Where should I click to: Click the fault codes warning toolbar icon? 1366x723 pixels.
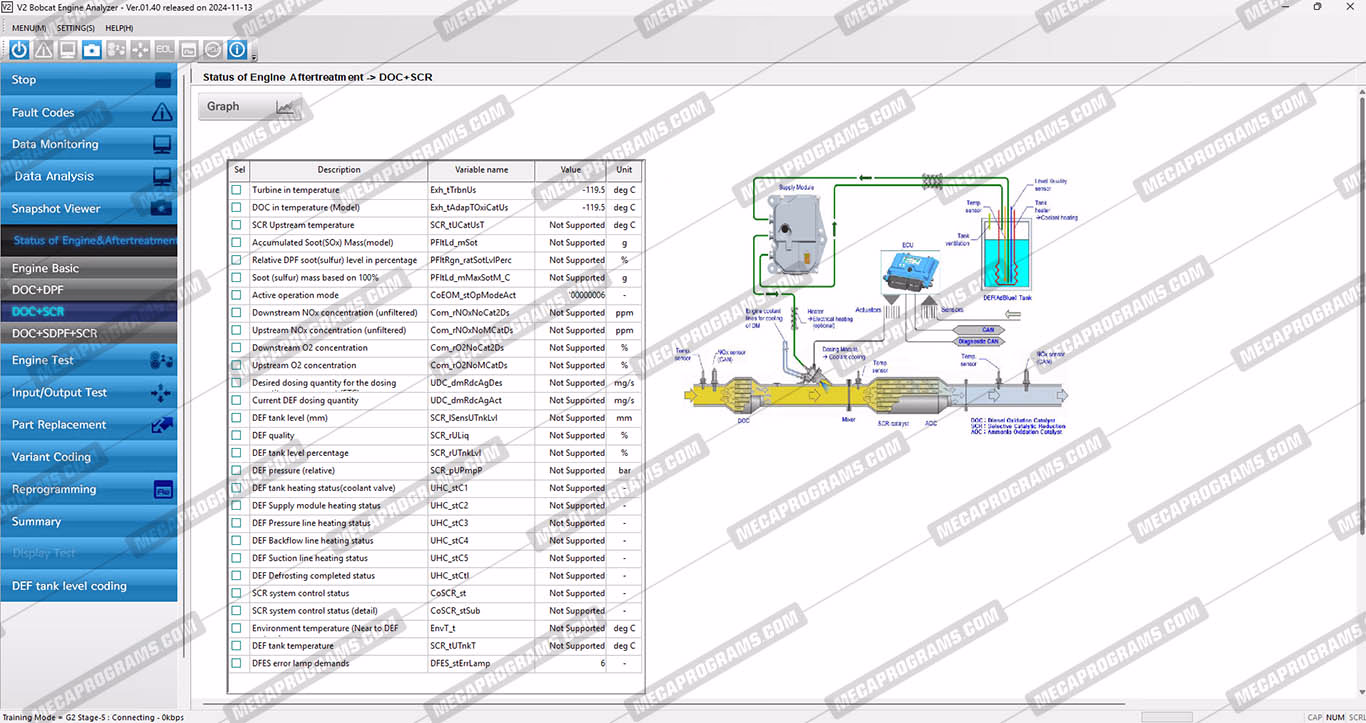44,49
